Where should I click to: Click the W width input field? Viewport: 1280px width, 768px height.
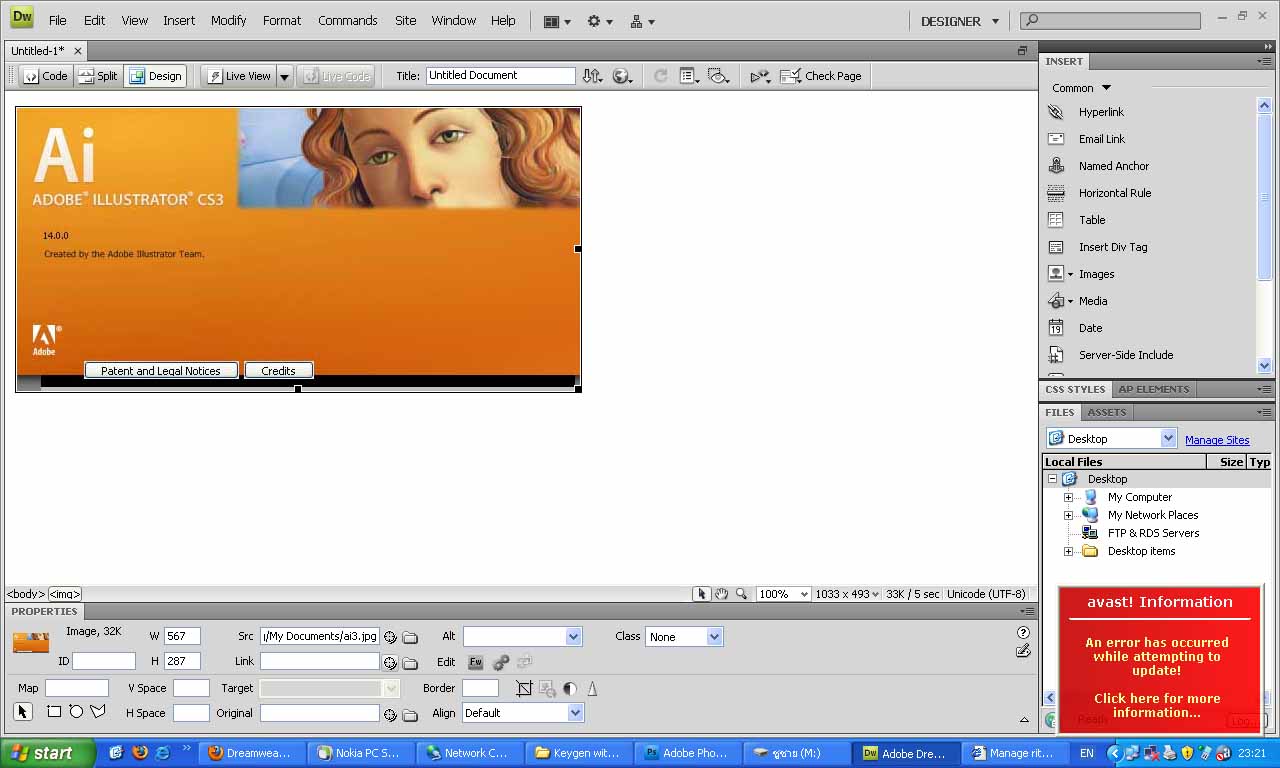click(182, 636)
